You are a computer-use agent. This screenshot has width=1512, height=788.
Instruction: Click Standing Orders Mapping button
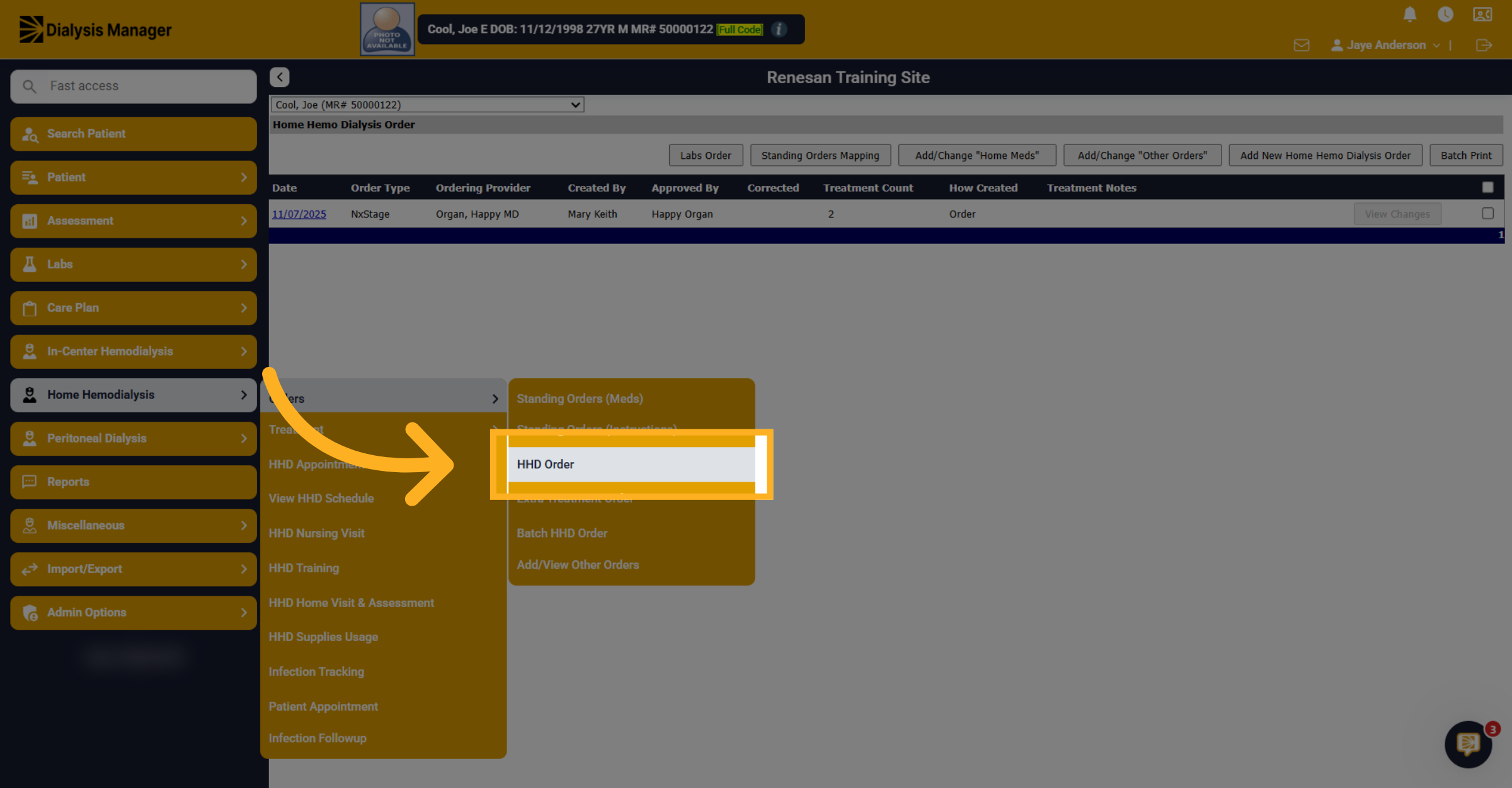click(820, 155)
